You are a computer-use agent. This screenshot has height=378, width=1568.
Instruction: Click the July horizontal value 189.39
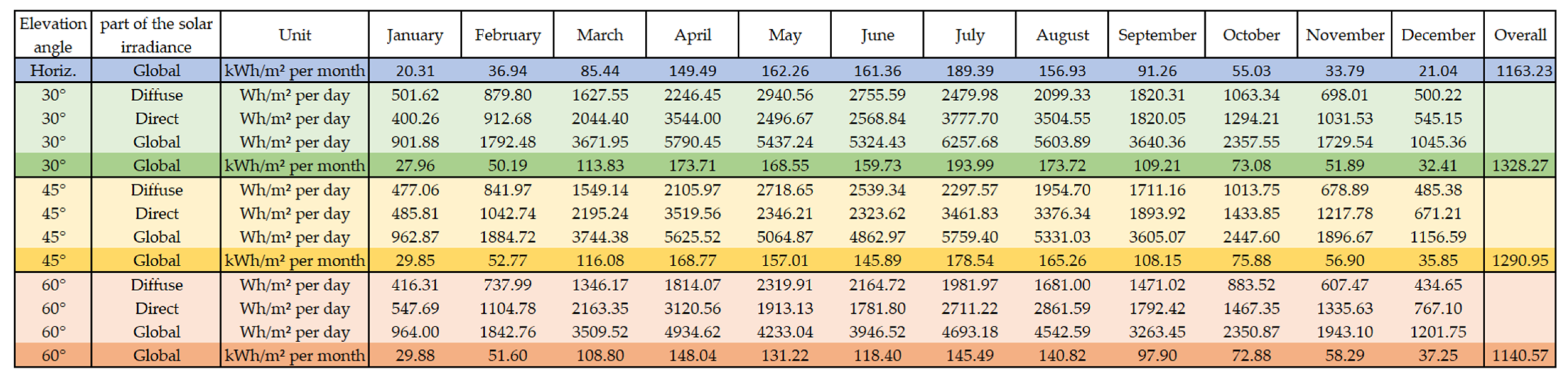pos(969,71)
